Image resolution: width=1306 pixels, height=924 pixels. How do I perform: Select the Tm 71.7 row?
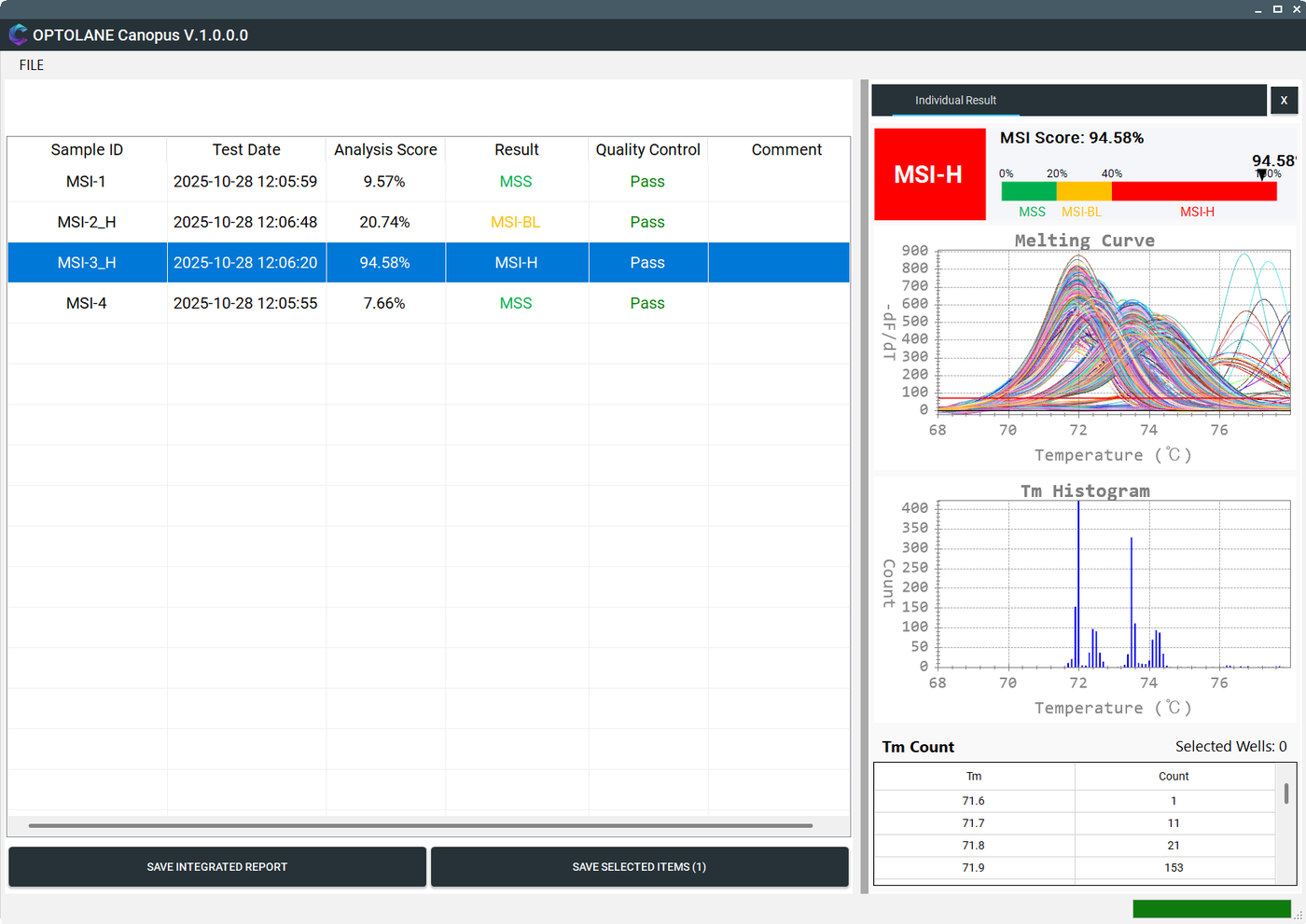(1075, 823)
